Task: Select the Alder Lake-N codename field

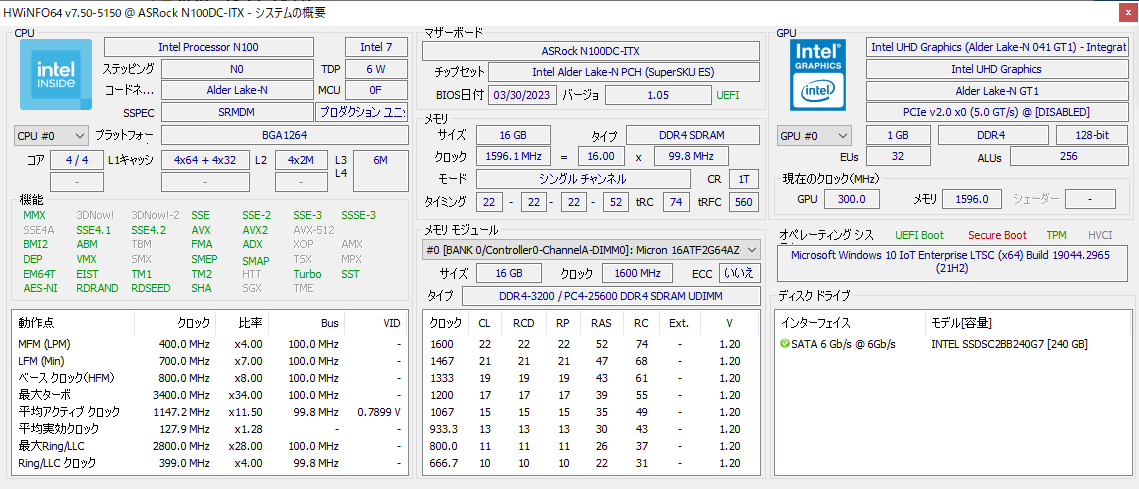Action: [236, 90]
